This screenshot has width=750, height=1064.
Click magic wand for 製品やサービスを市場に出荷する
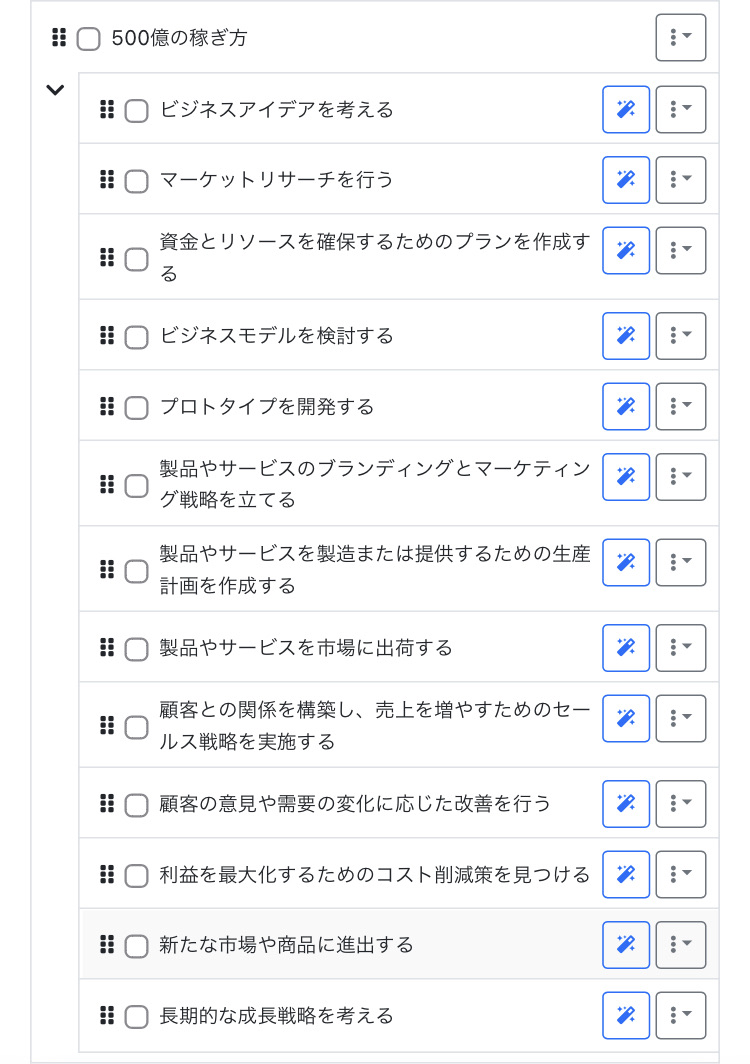626,648
